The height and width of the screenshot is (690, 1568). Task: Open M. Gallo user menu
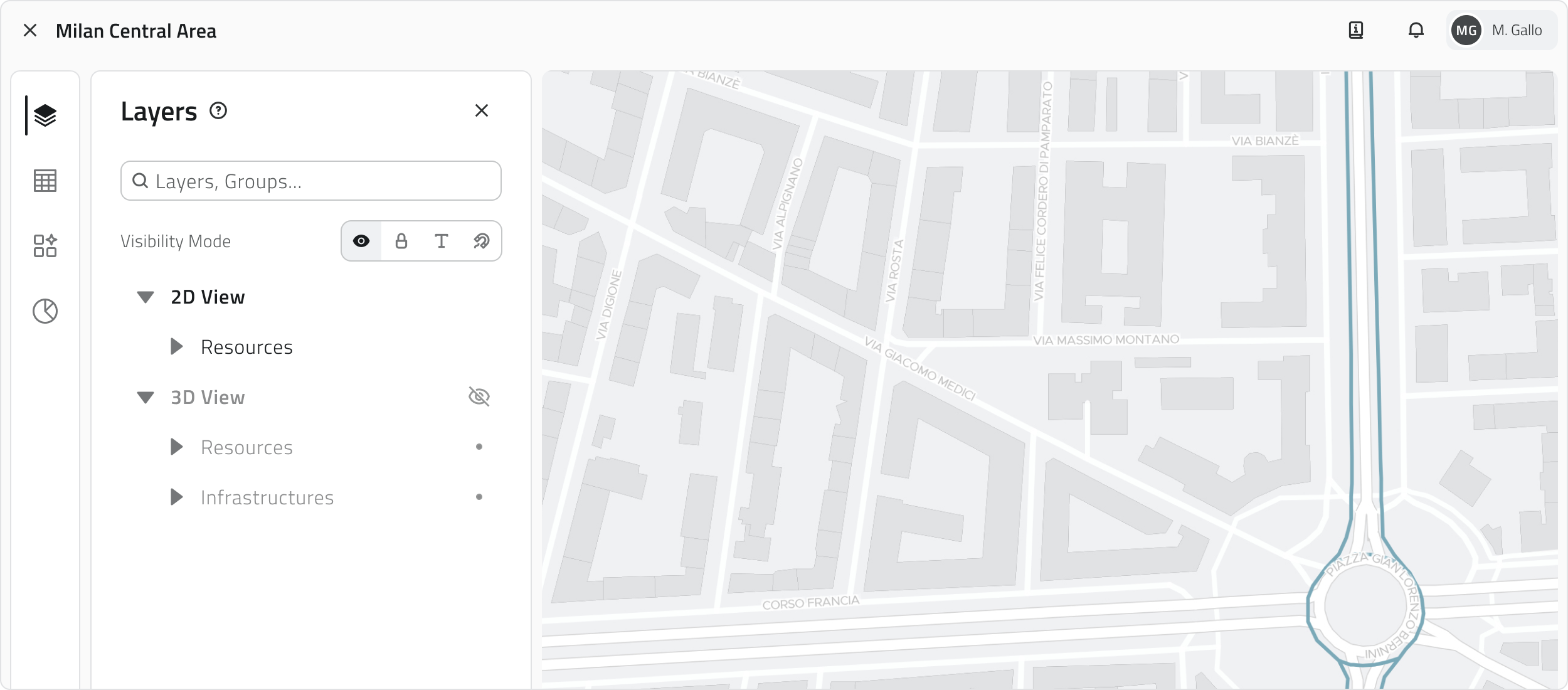pos(1502,30)
